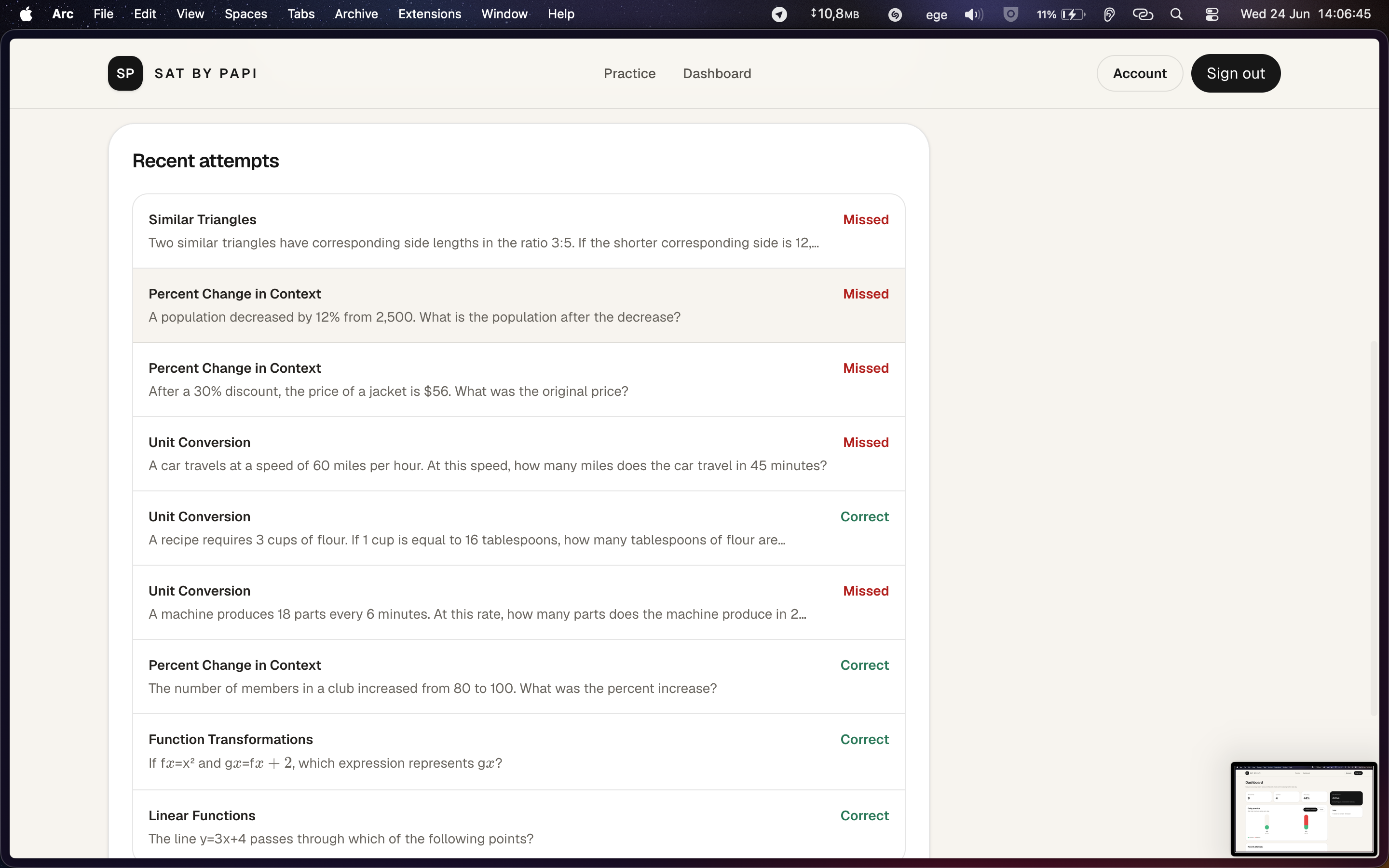Screen dimensions: 1389x868
Task: Open the Apple menu
Action: [26, 14]
